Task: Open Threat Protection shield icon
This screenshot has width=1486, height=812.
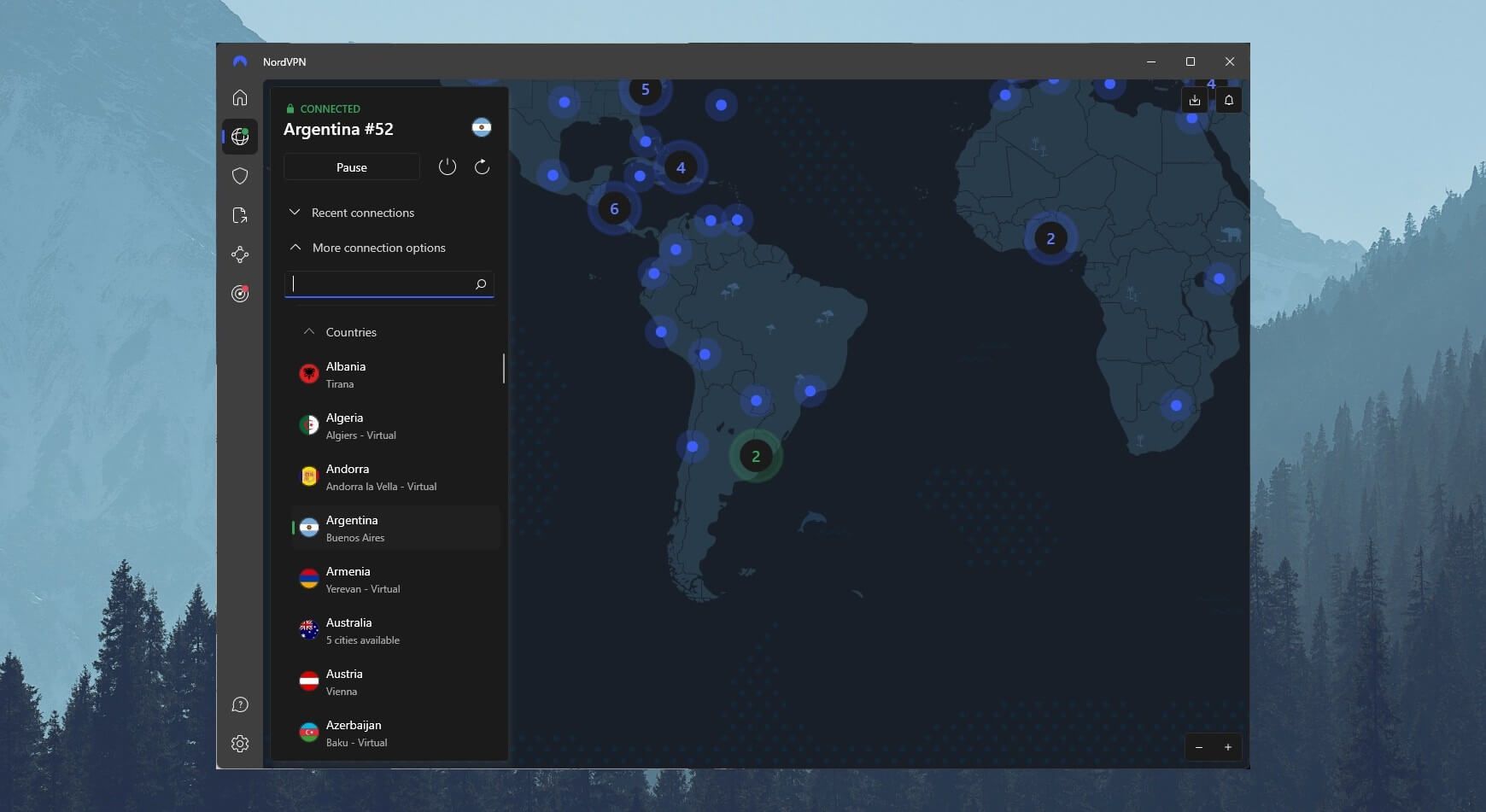Action: 240,176
